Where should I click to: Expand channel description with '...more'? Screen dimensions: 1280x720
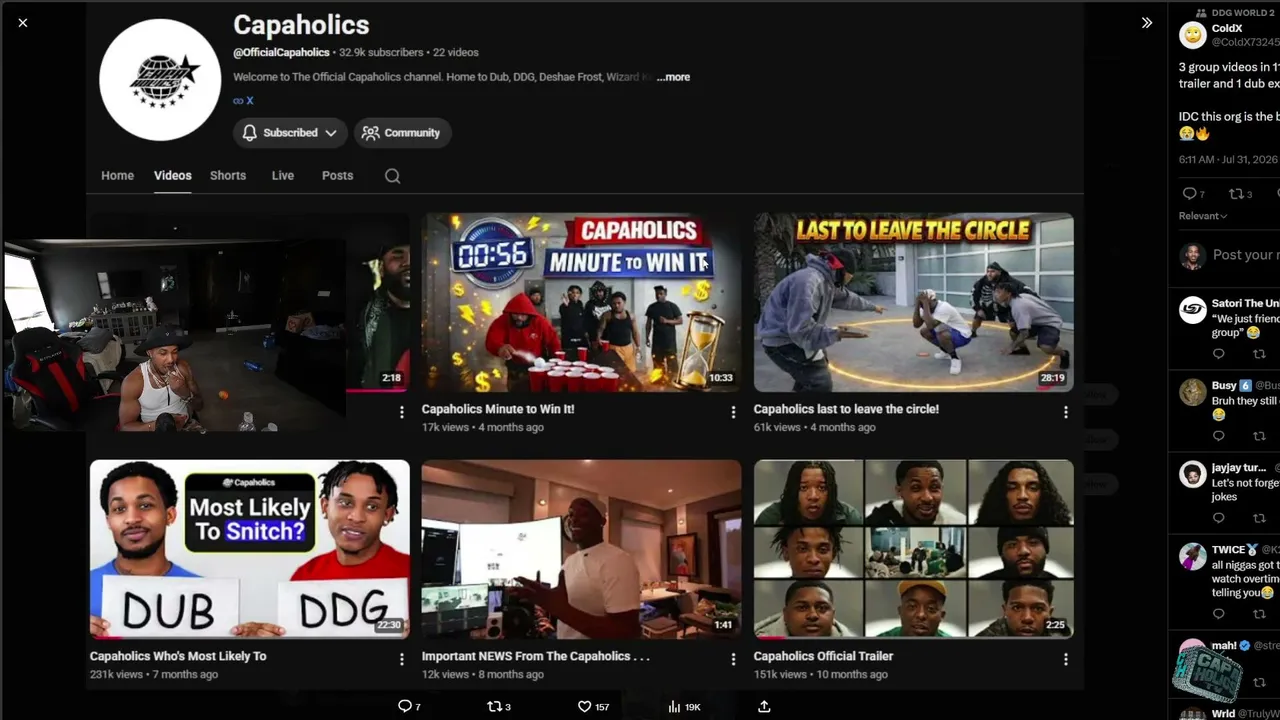[x=673, y=77]
